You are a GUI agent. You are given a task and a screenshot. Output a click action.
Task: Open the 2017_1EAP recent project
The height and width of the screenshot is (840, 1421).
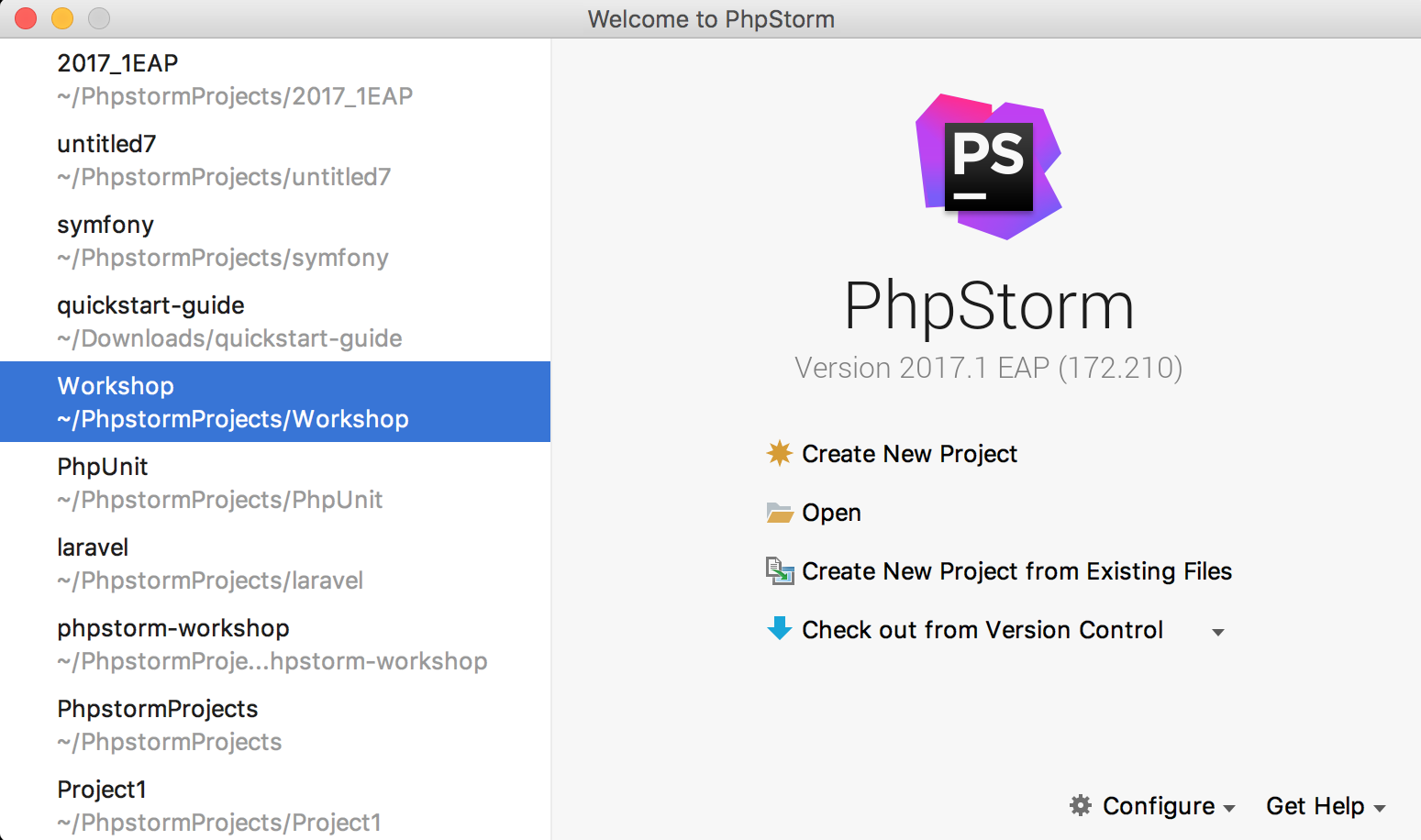pyautogui.click(x=235, y=79)
